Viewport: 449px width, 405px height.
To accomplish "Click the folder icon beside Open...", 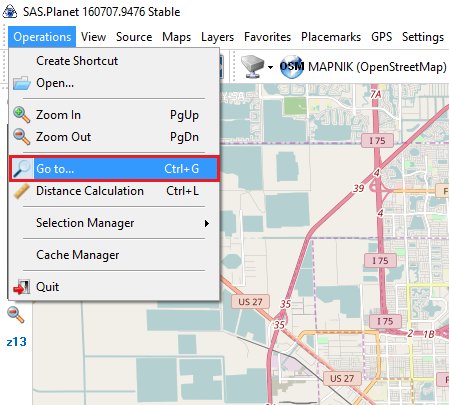I will [x=22, y=83].
